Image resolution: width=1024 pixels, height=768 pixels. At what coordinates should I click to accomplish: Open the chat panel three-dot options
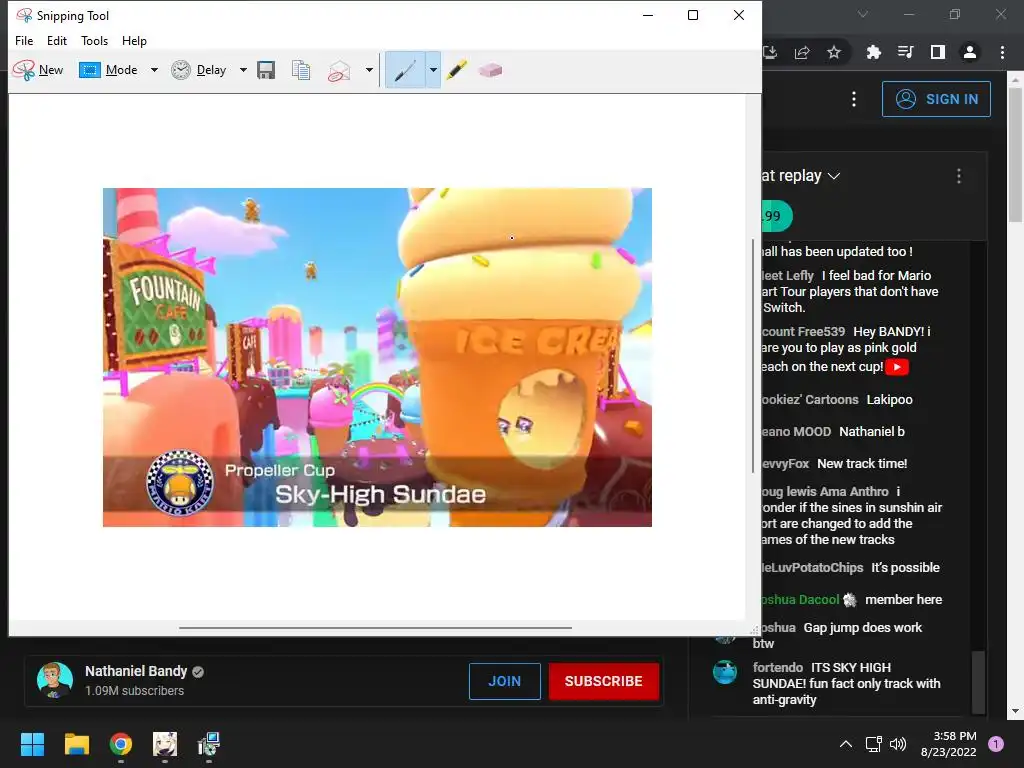[958, 176]
